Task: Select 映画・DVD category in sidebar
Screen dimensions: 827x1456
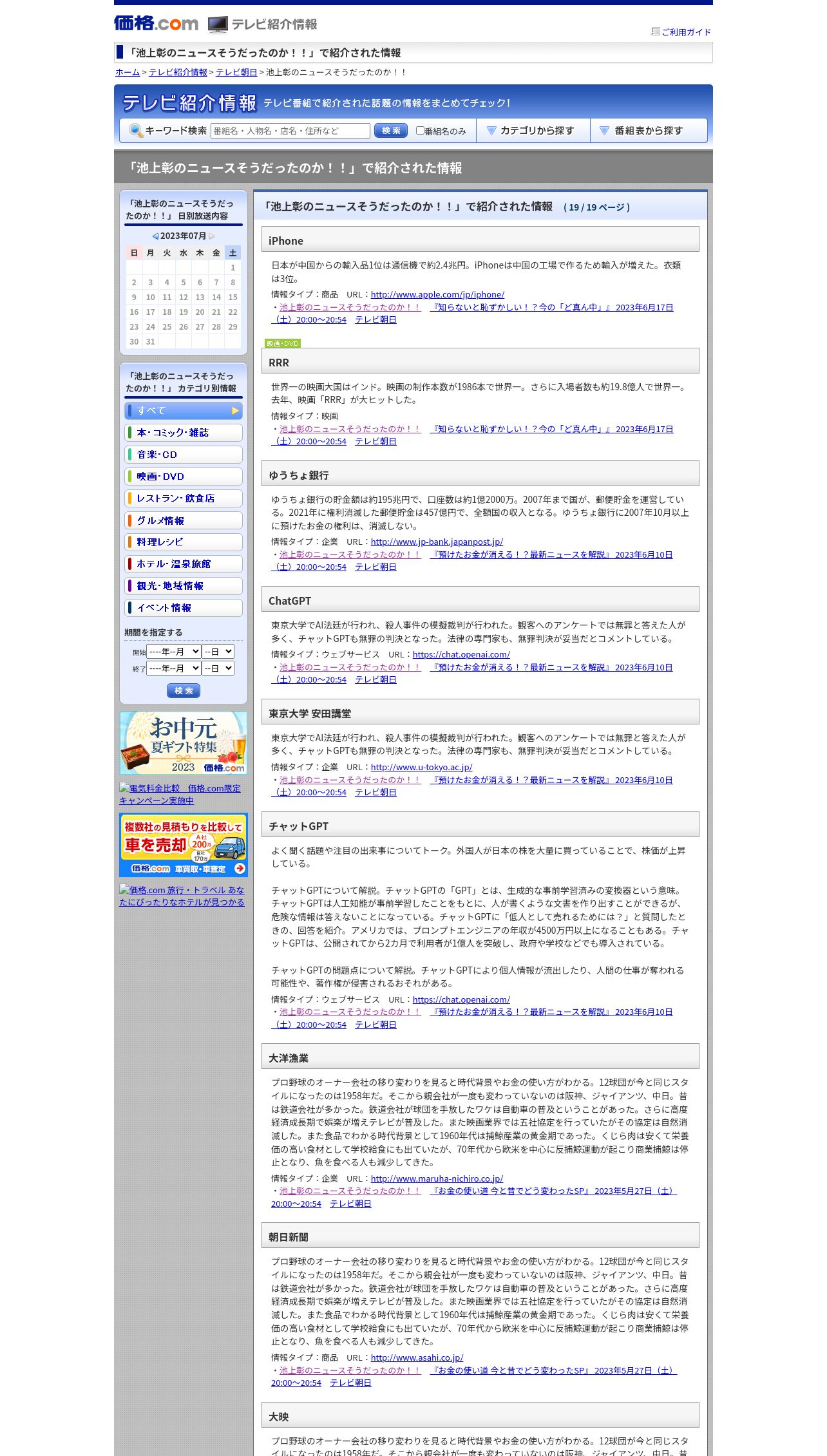Action: pyautogui.click(x=184, y=477)
